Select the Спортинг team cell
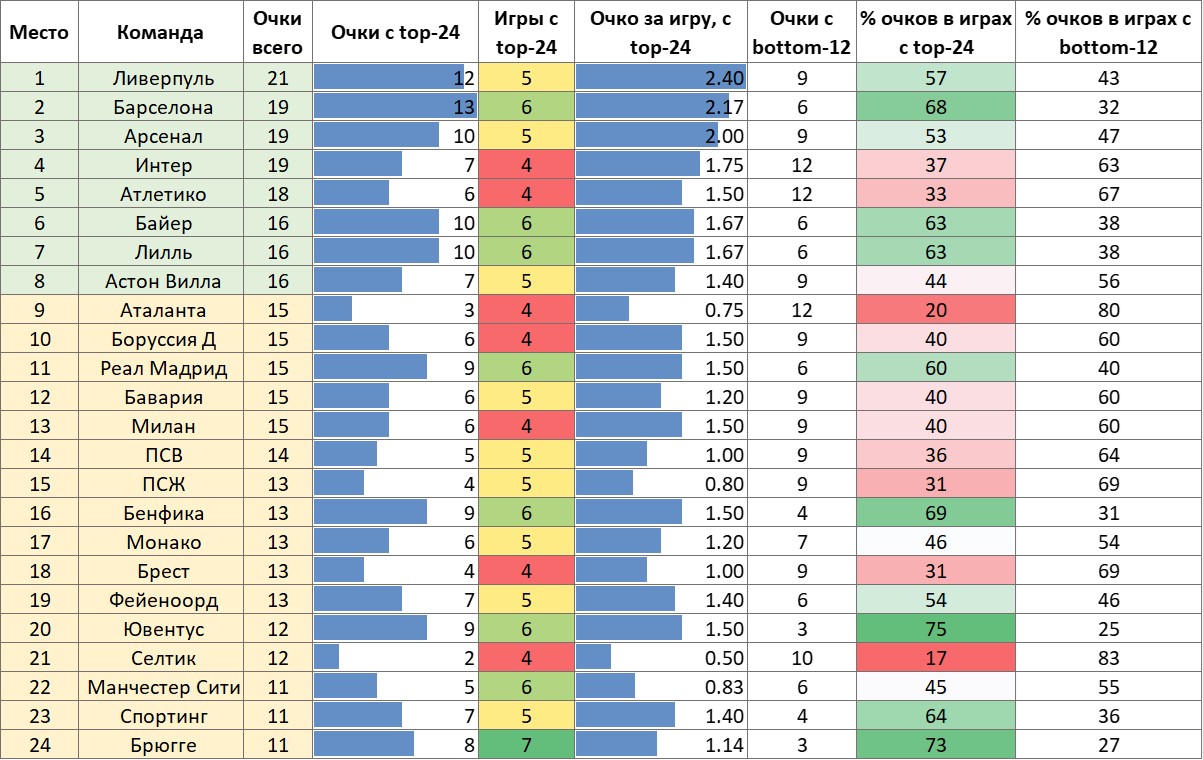Image resolution: width=1203 pixels, height=760 pixels. [160, 715]
